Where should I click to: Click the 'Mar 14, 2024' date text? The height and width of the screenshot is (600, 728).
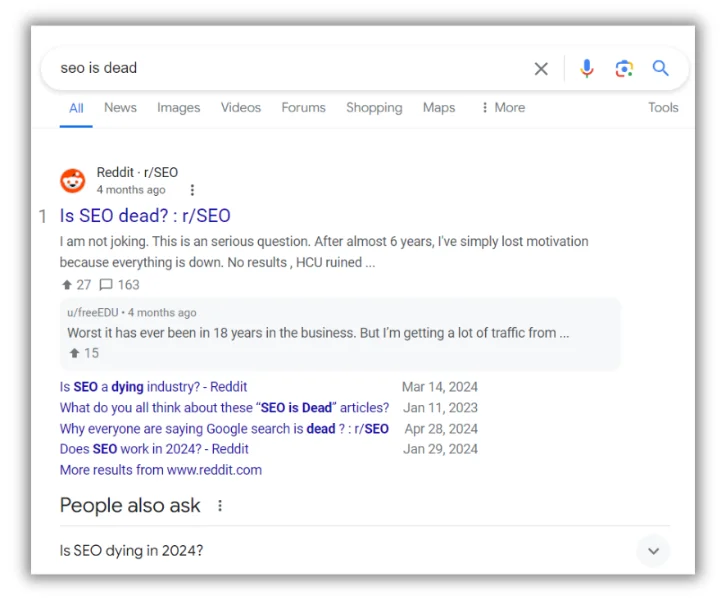(x=440, y=387)
